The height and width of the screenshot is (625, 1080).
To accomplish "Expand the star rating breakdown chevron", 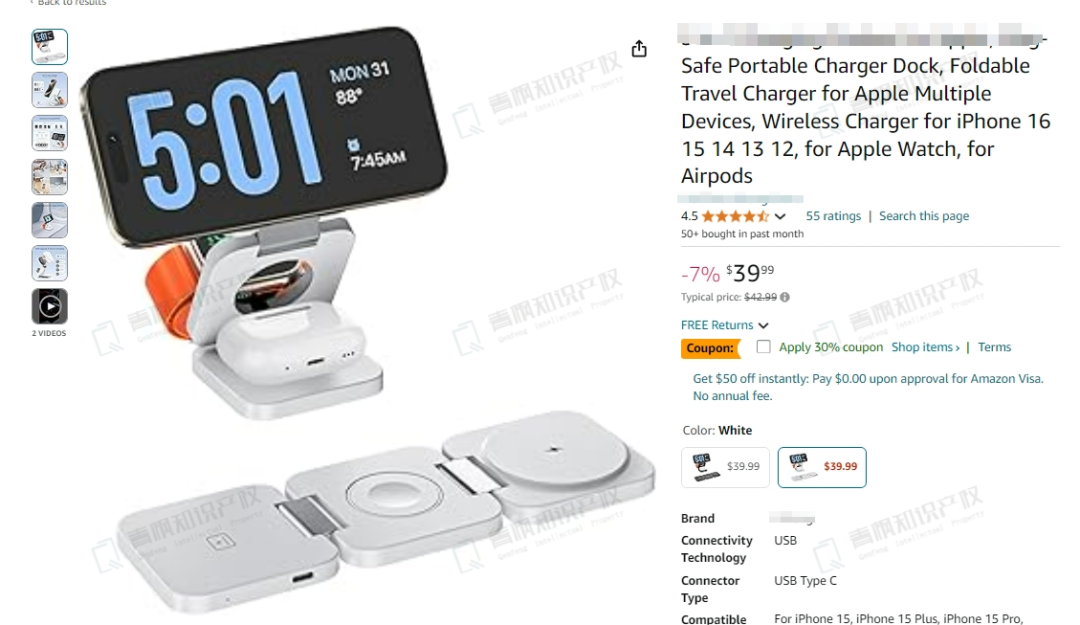I will click(x=780, y=216).
